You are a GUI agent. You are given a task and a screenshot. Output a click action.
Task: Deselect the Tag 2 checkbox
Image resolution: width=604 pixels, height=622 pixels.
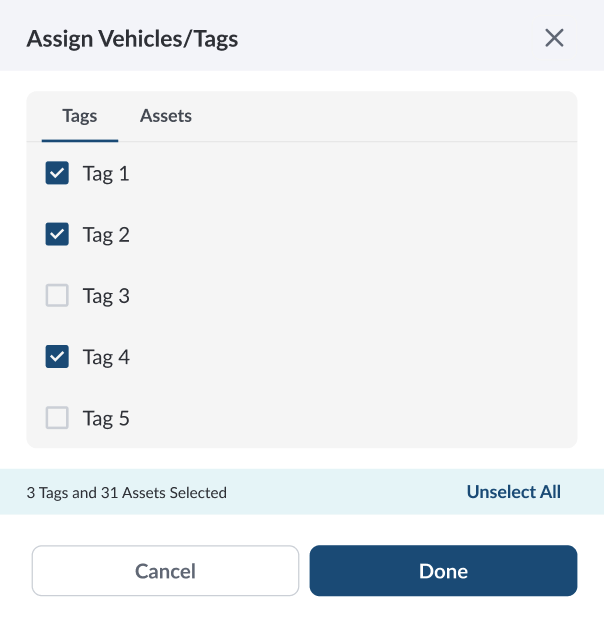(x=57, y=235)
